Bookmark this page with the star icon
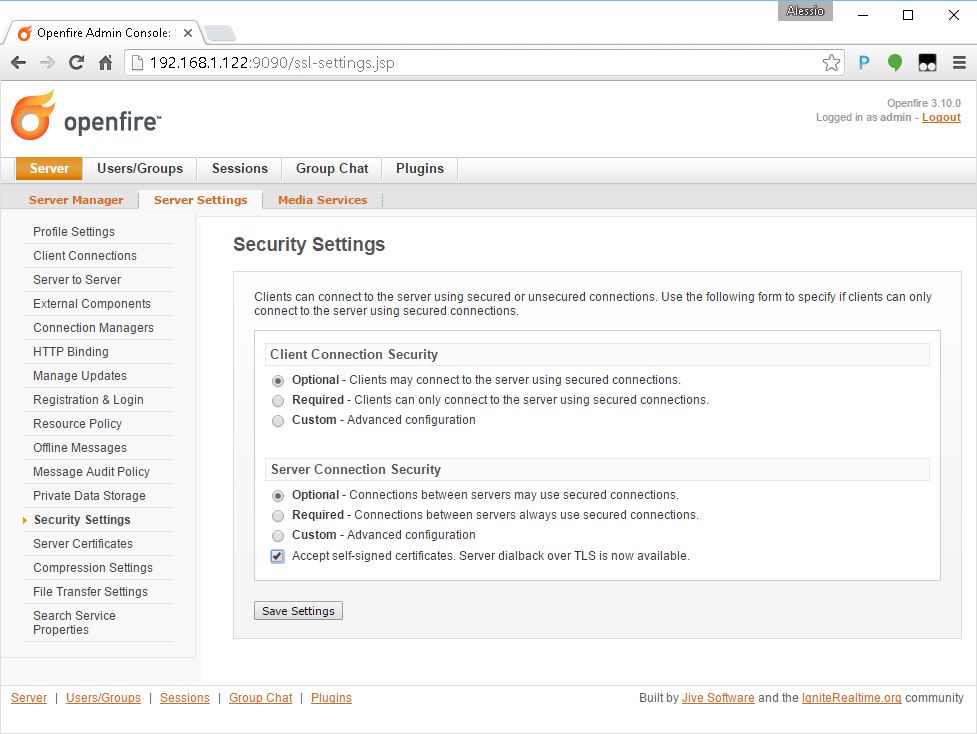This screenshot has height=734, width=977. click(x=831, y=63)
